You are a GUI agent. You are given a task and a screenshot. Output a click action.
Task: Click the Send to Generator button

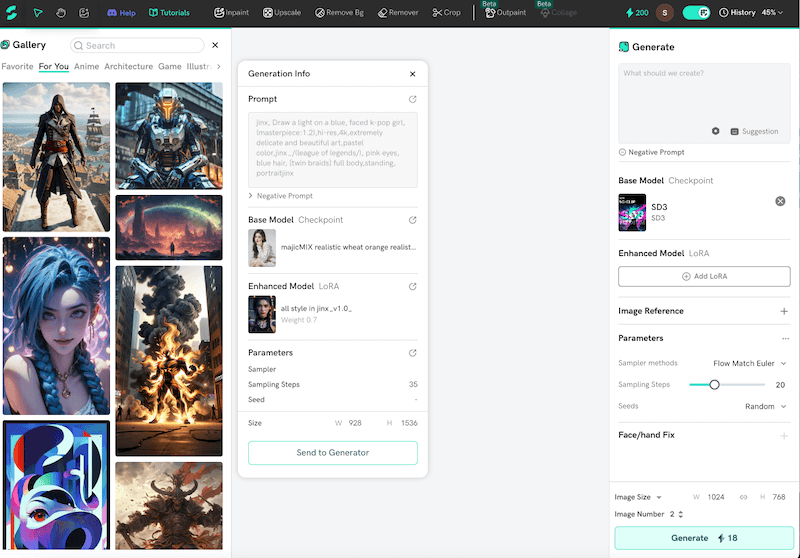click(332, 453)
